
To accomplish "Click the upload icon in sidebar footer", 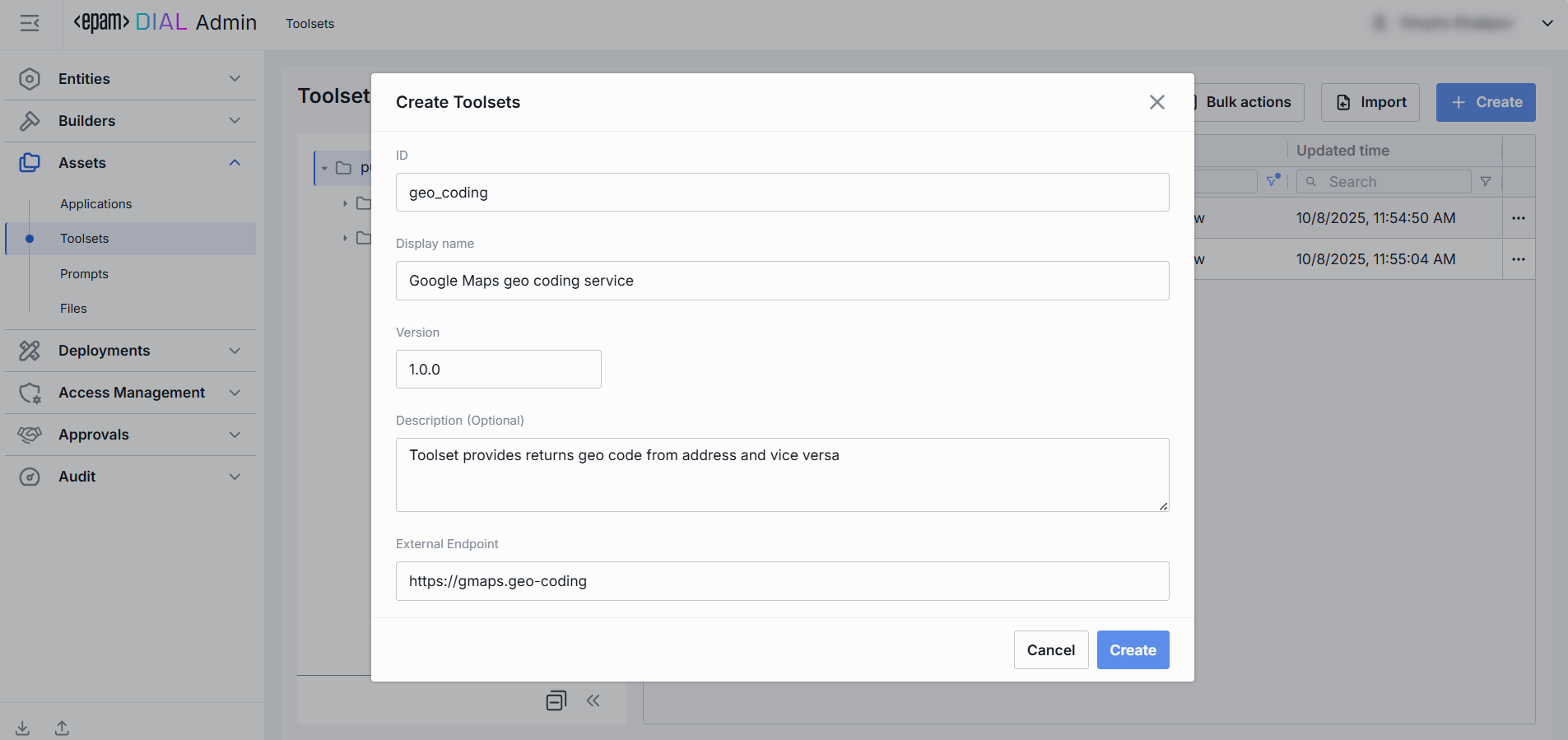I will [x=62, y=728].
